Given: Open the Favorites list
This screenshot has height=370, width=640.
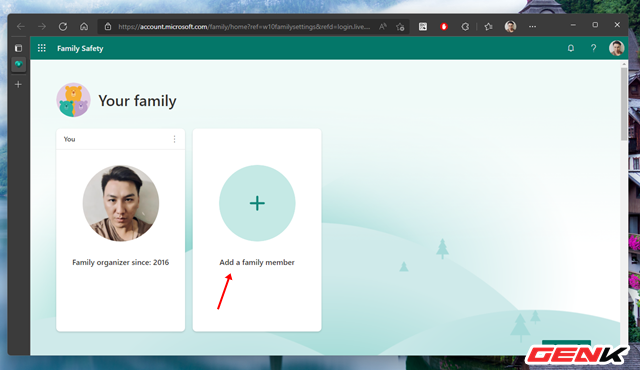Looking at the screenshot, I should 488,27.
